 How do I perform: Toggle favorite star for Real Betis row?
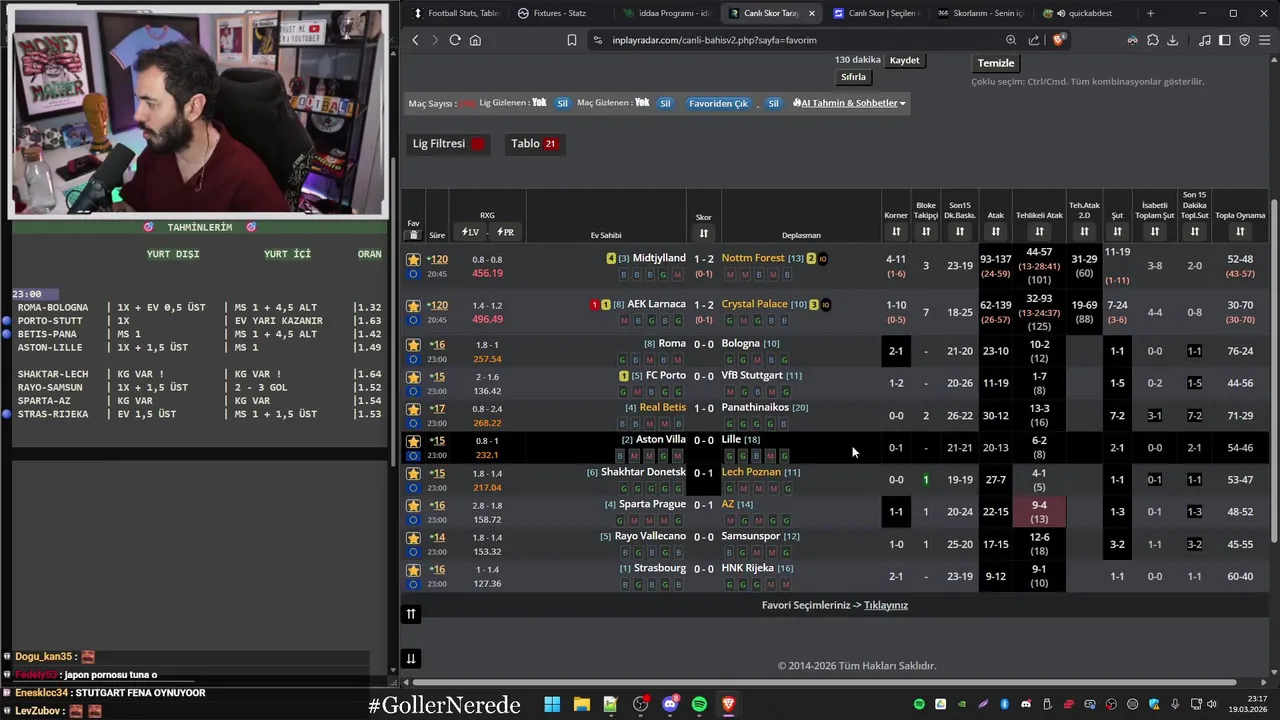tap(413, 409)
